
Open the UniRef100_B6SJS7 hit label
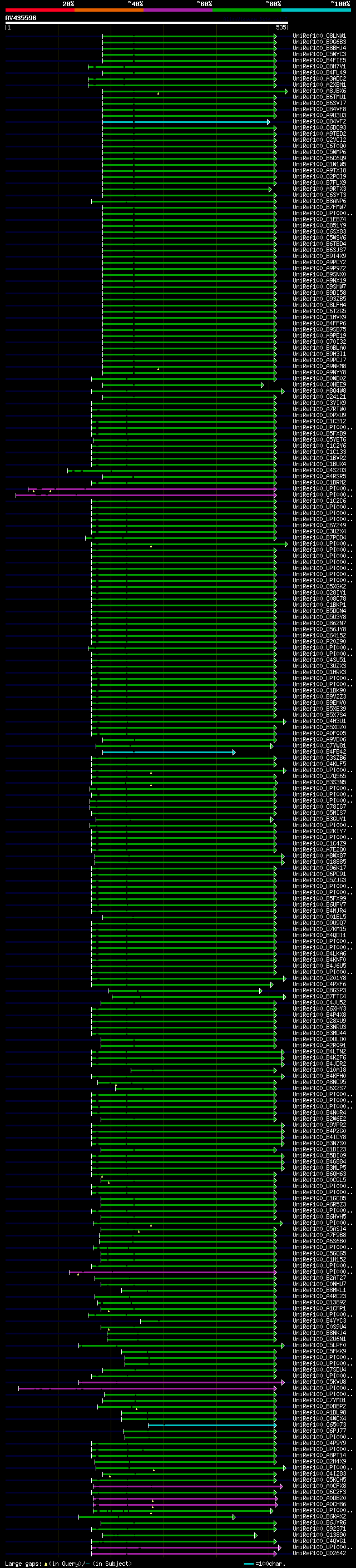point(319,250)
